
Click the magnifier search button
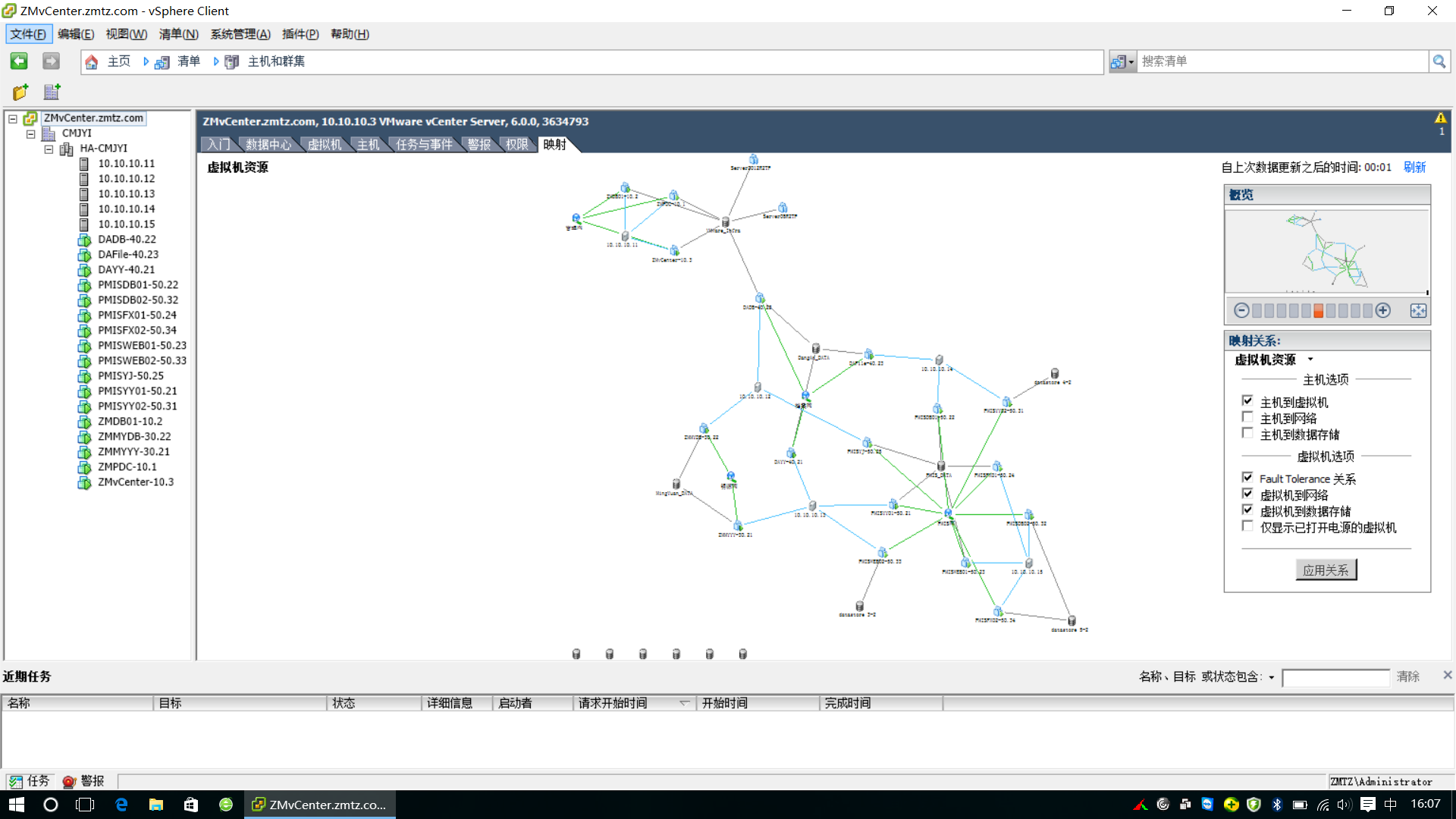coord(1439,61)
